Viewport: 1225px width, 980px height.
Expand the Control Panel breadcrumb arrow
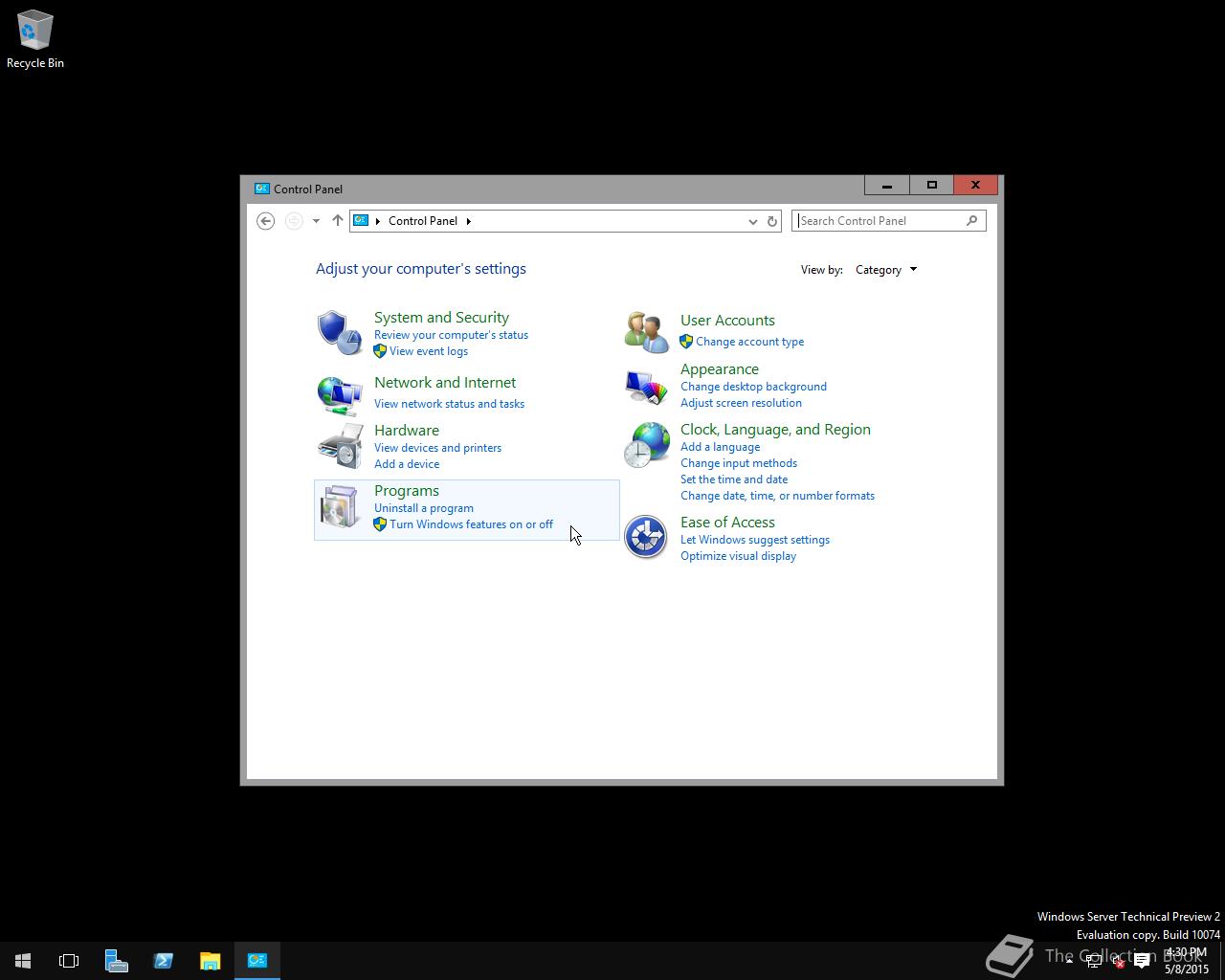click(468, 221)
